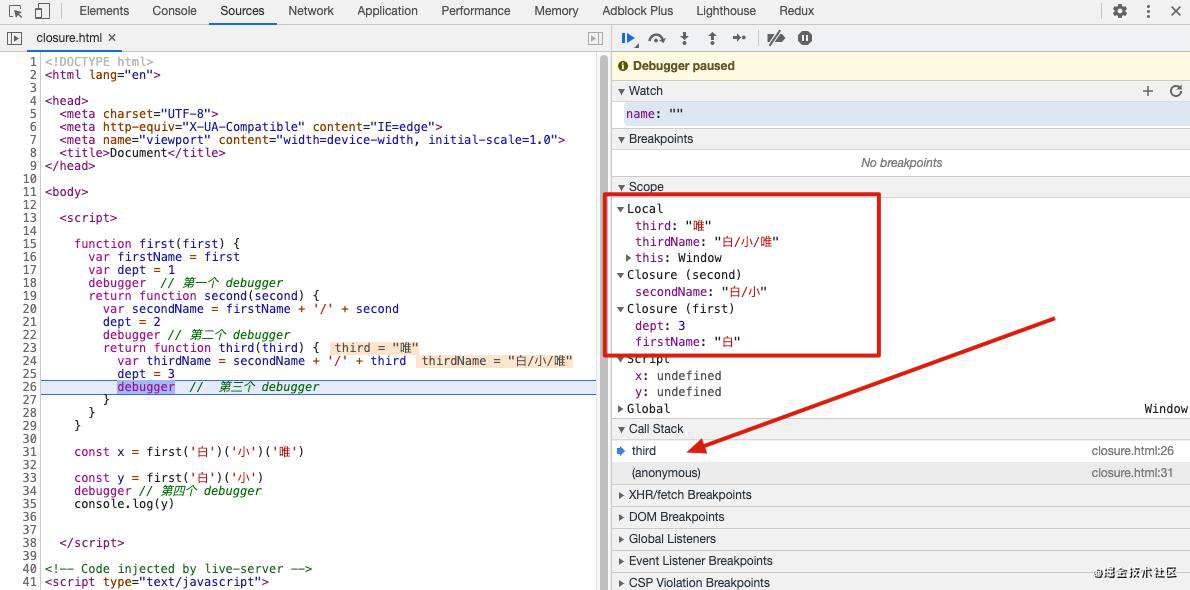Hide the debugger sidebar
Viewport: 1190px width, 590px height.
click(596, 38)
